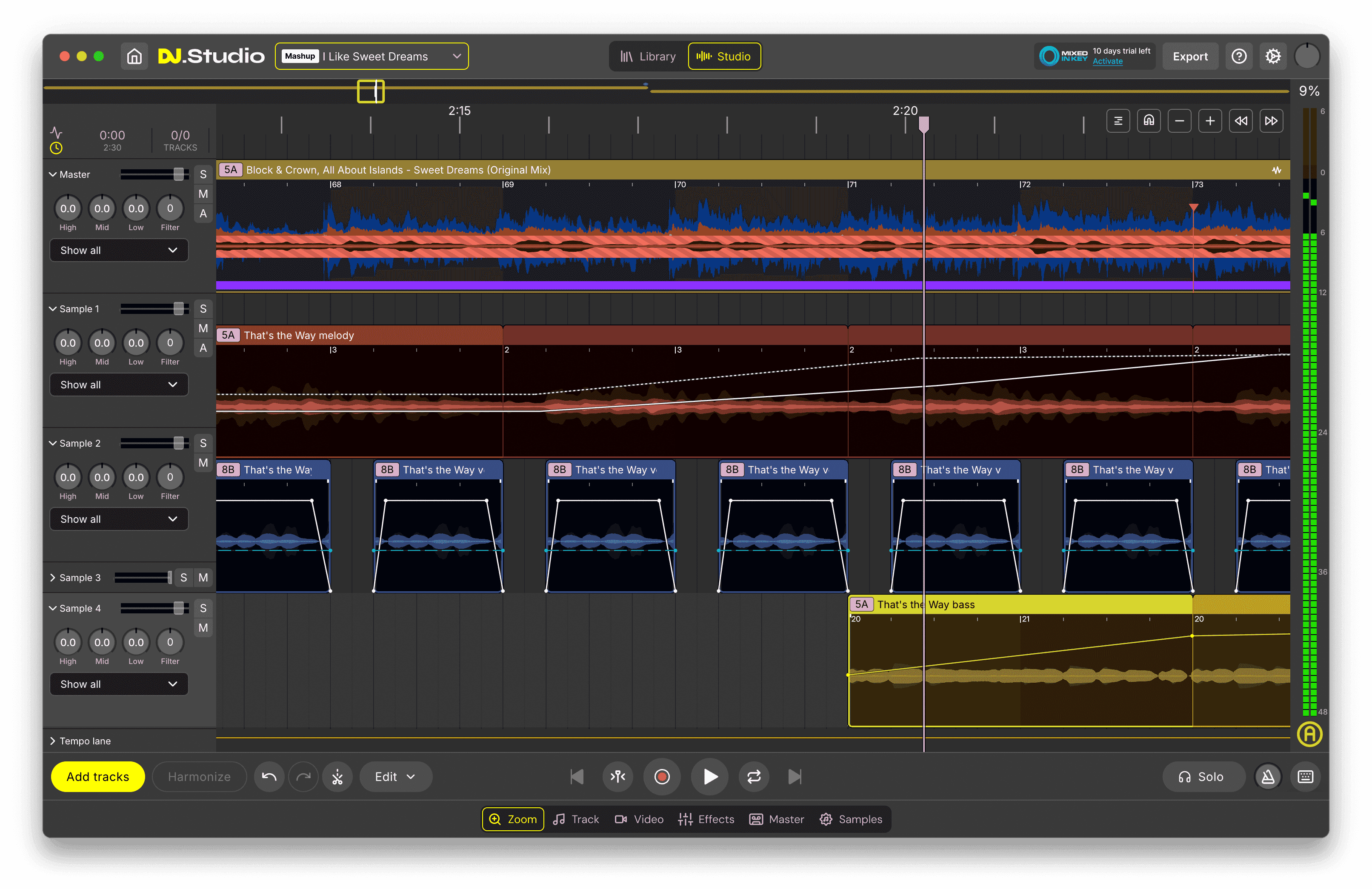
Task: Jump backward with double-left arrows icon
Action: 1241,121
